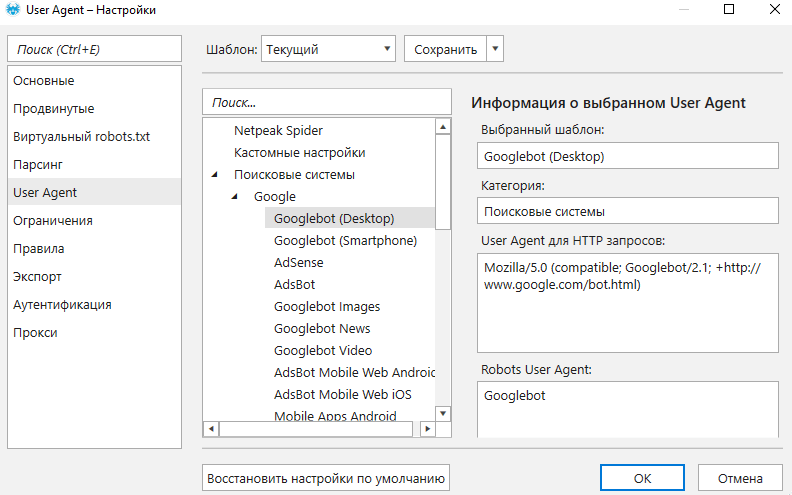Click the tree list scroll down arrow

point(443,414)
